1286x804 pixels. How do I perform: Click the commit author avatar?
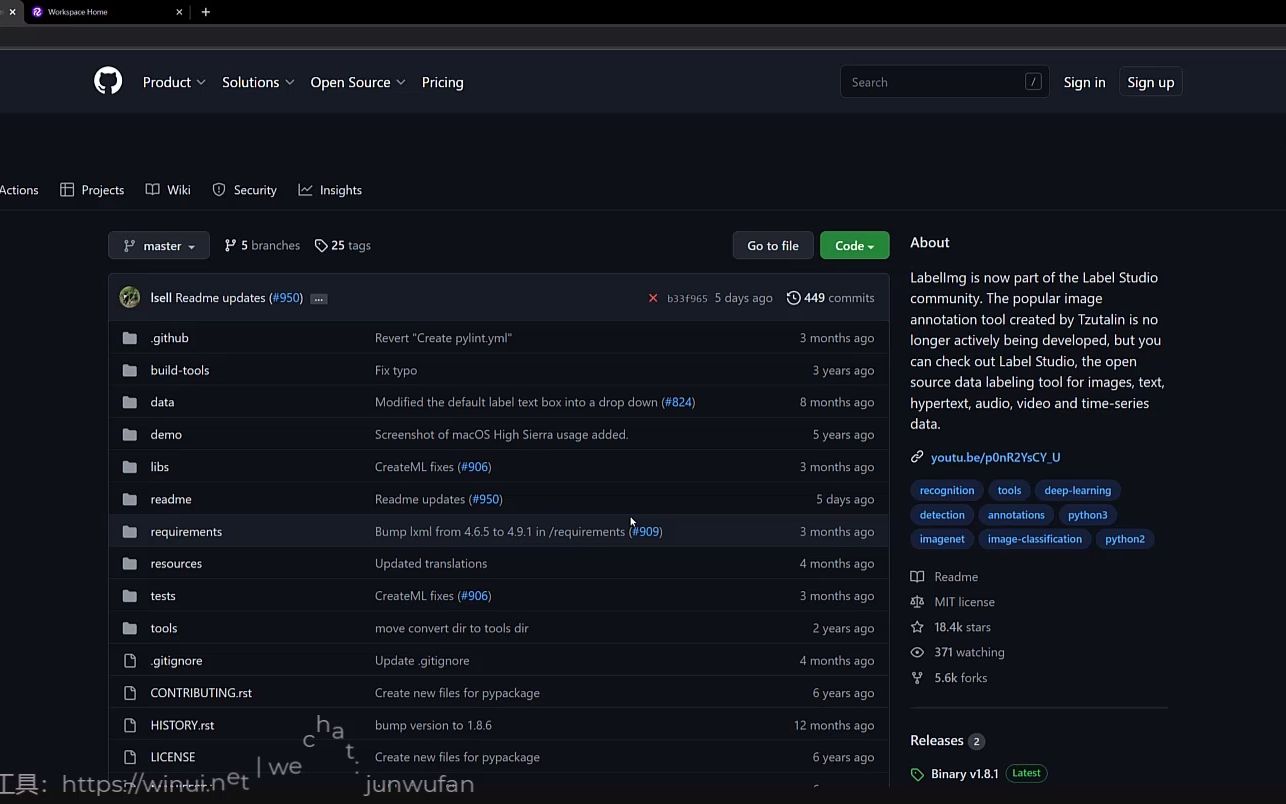130,297
